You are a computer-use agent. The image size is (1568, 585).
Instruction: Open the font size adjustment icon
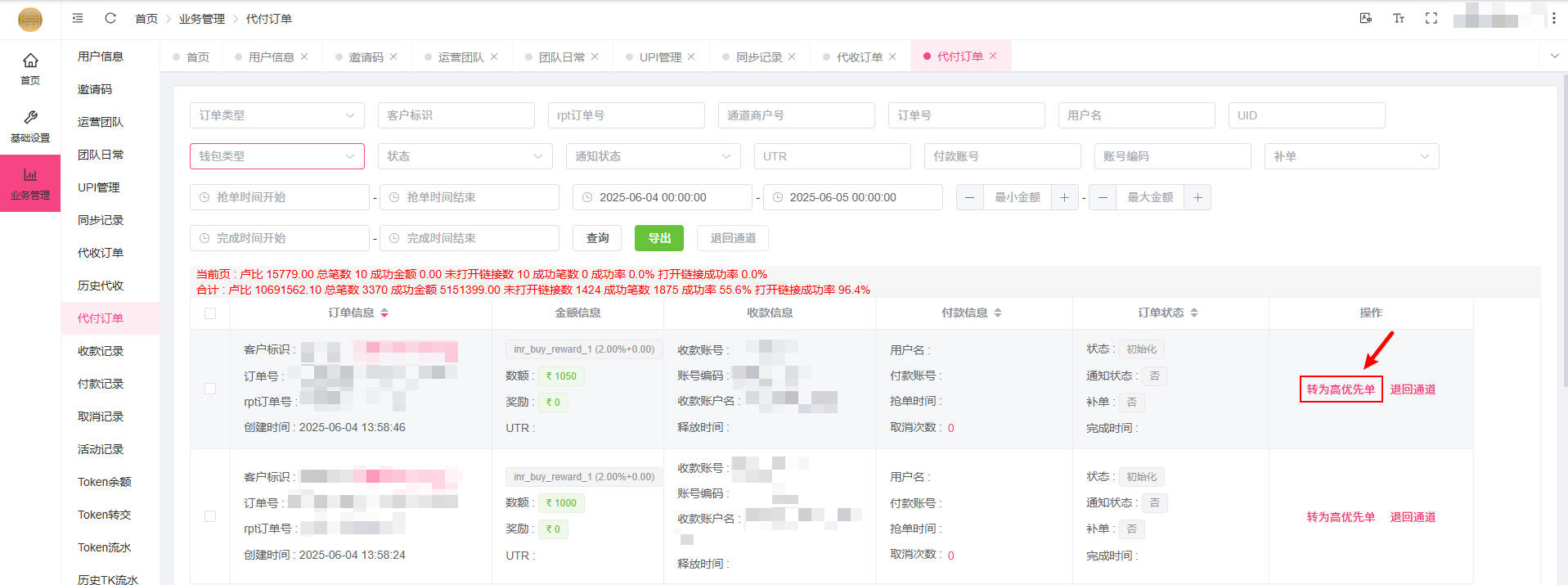pos(1398,18)
